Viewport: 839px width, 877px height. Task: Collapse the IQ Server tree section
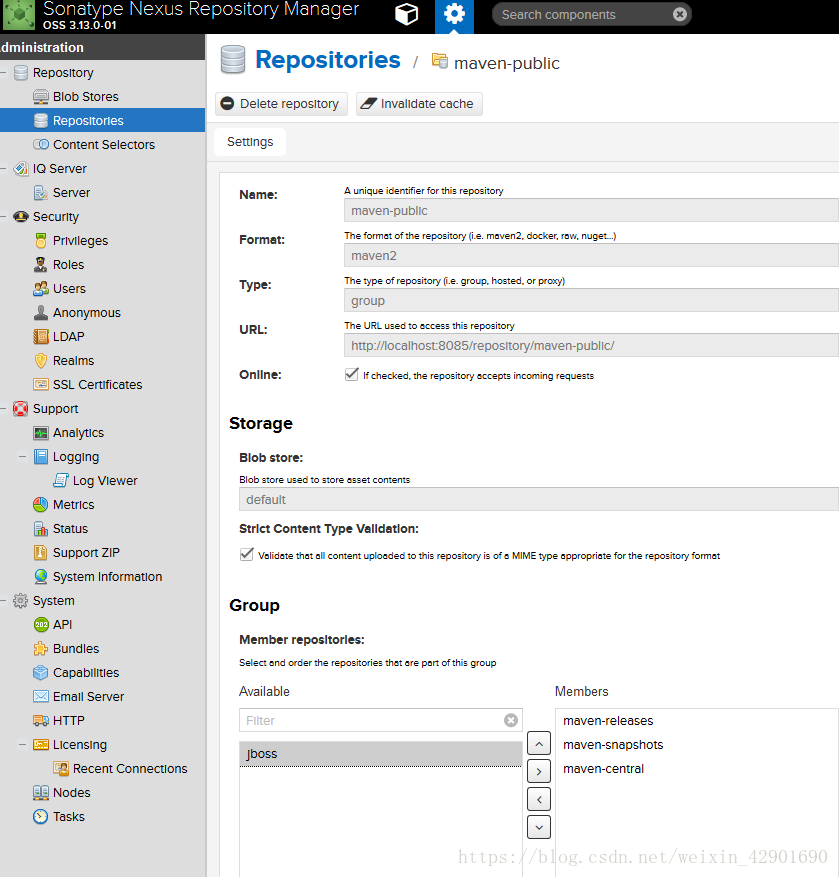(x=3, y=168)
